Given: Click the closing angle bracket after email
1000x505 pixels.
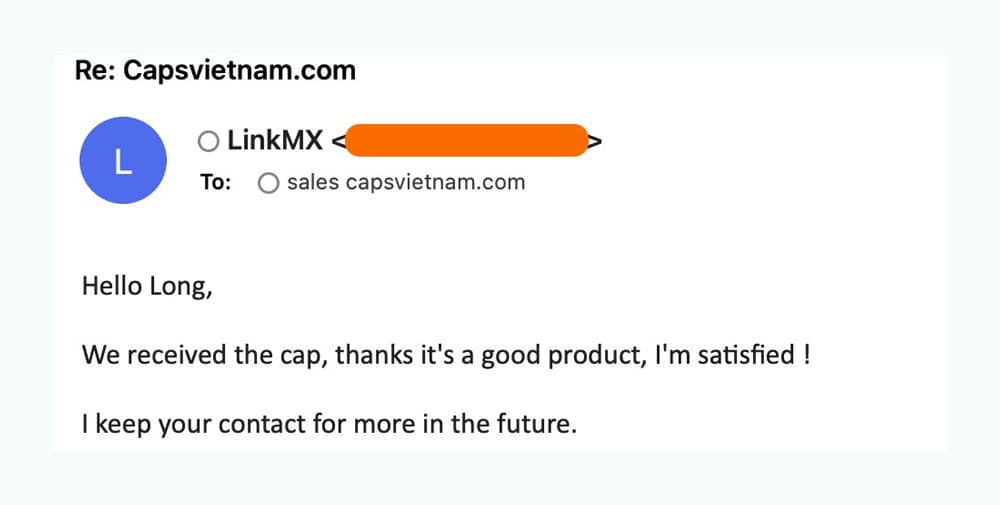Looking at the screenshot, I should 594,141.
